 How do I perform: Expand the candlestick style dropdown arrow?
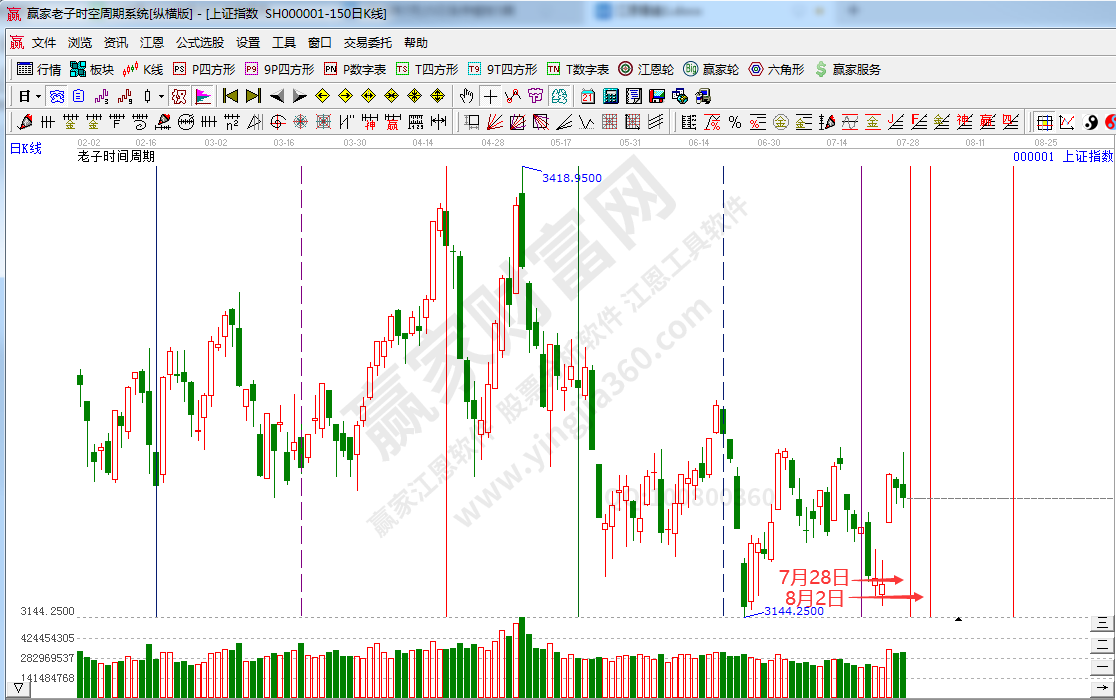[x=161, y=96]
